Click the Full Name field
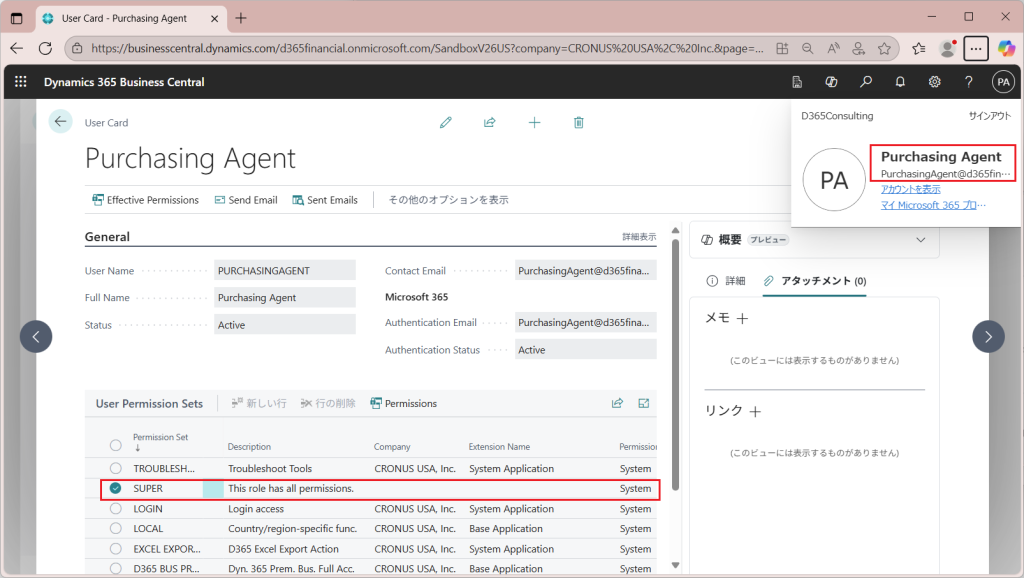The height and width of the screenshot is (578, 1024). coord(285,297)
